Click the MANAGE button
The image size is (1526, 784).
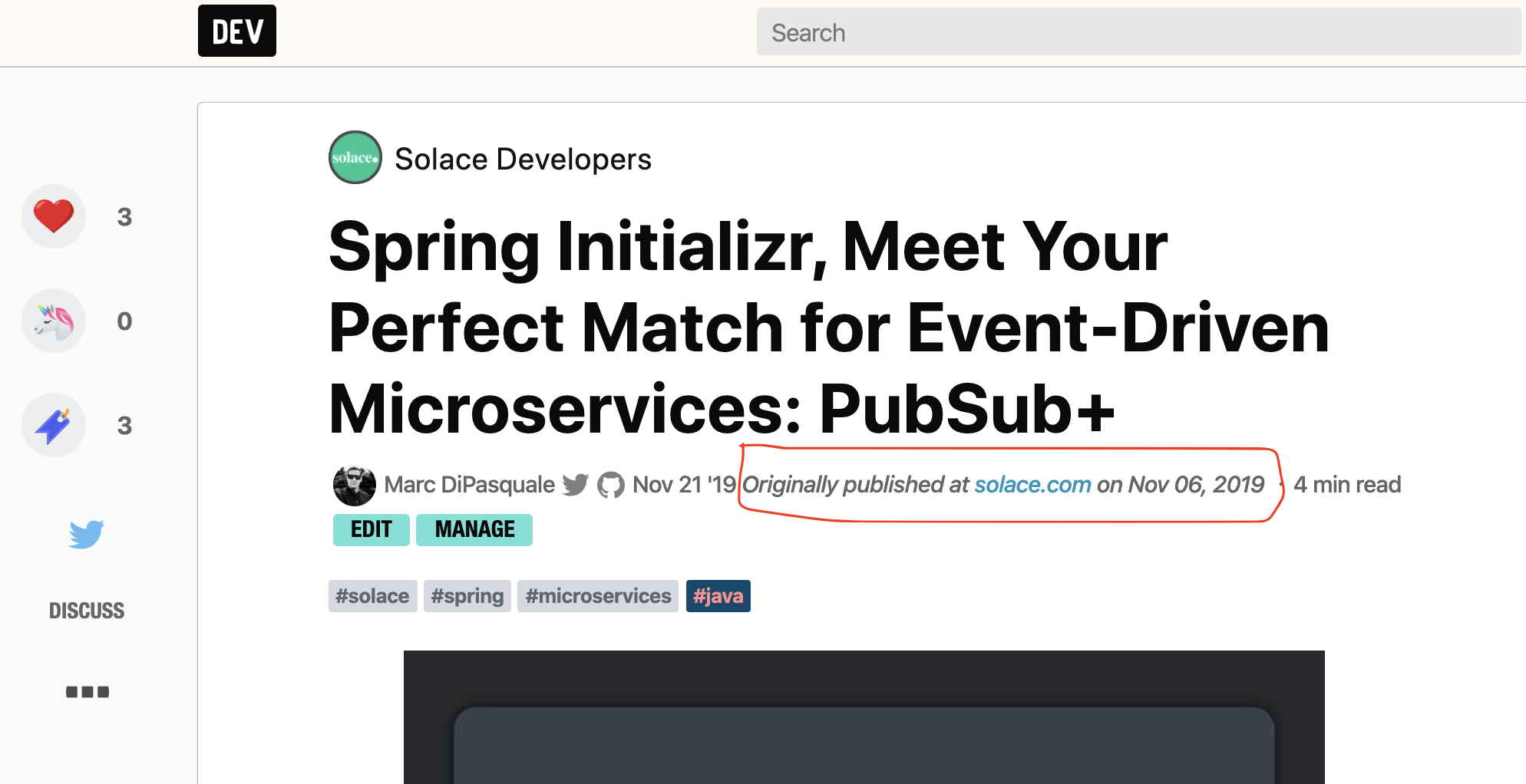474,529
